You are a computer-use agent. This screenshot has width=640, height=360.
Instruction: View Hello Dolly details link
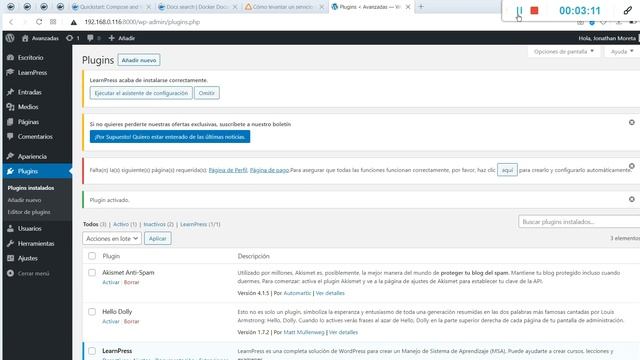click(x=343, y=332)
